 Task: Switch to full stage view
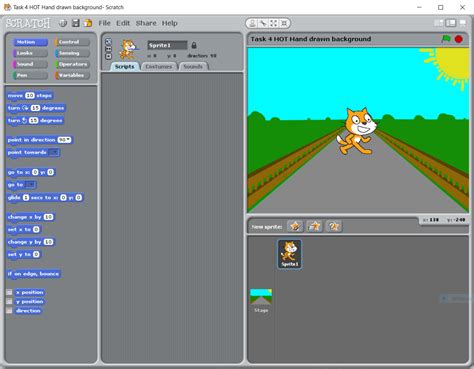(x=451, y=23)
